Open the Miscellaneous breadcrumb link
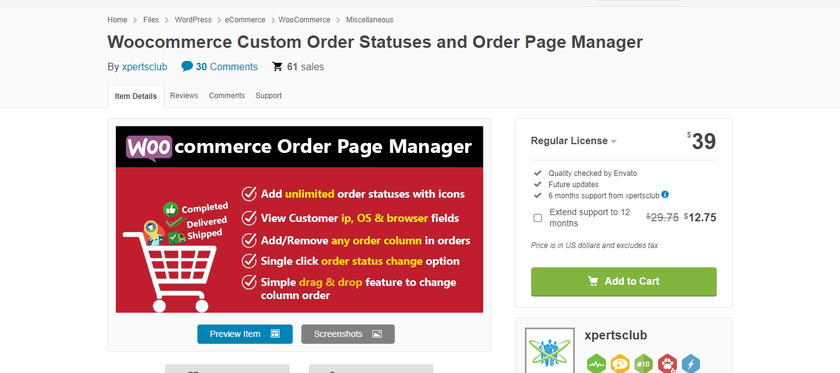Image resolution: width=840 pixels, height=373 pixels. (x=369, y=20)
